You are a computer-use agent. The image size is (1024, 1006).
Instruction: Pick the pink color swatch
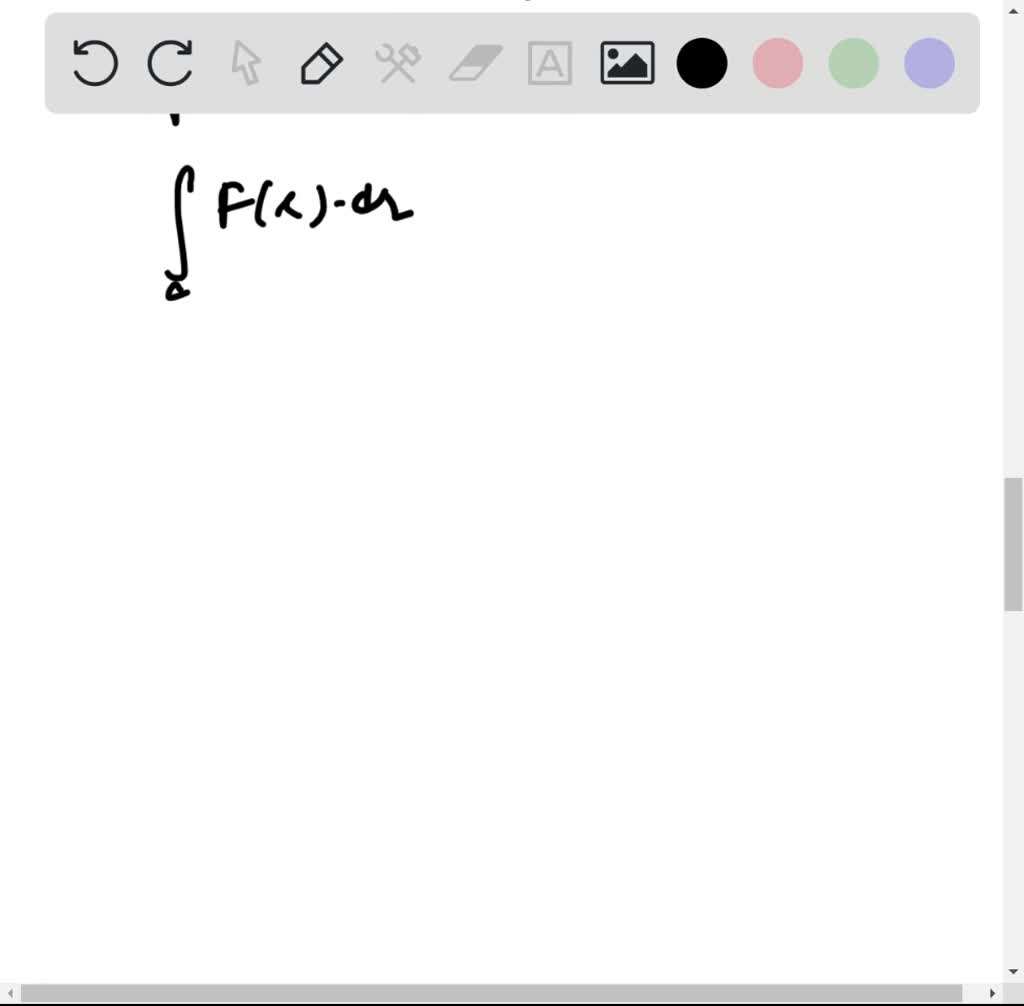point(778,63)
